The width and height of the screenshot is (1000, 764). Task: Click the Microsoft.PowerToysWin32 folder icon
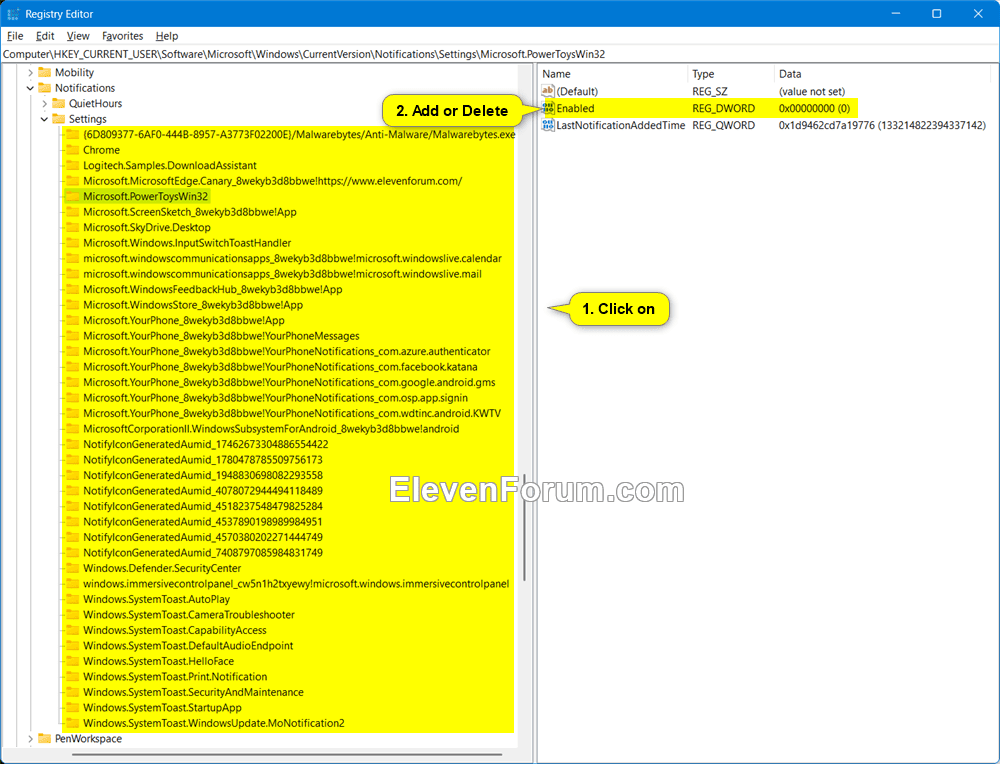pyautogui.click(x=73, y=196)
